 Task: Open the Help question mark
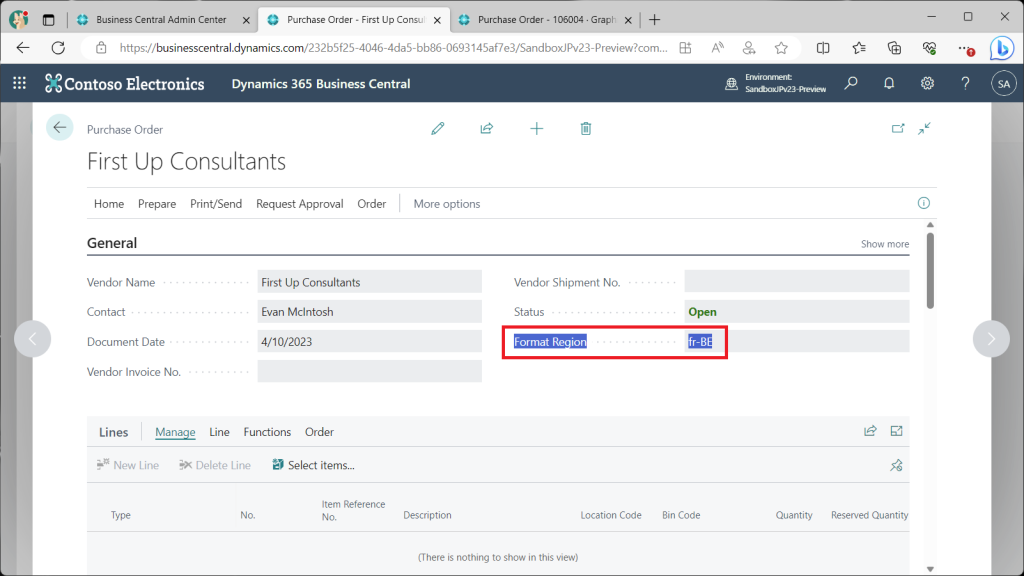point(965,84)
